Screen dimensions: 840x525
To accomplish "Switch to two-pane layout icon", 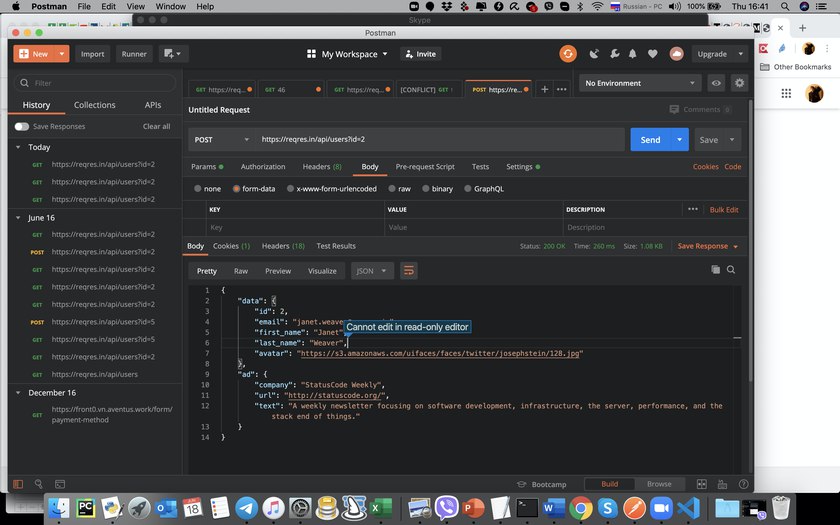I will (x=701, y=484).
